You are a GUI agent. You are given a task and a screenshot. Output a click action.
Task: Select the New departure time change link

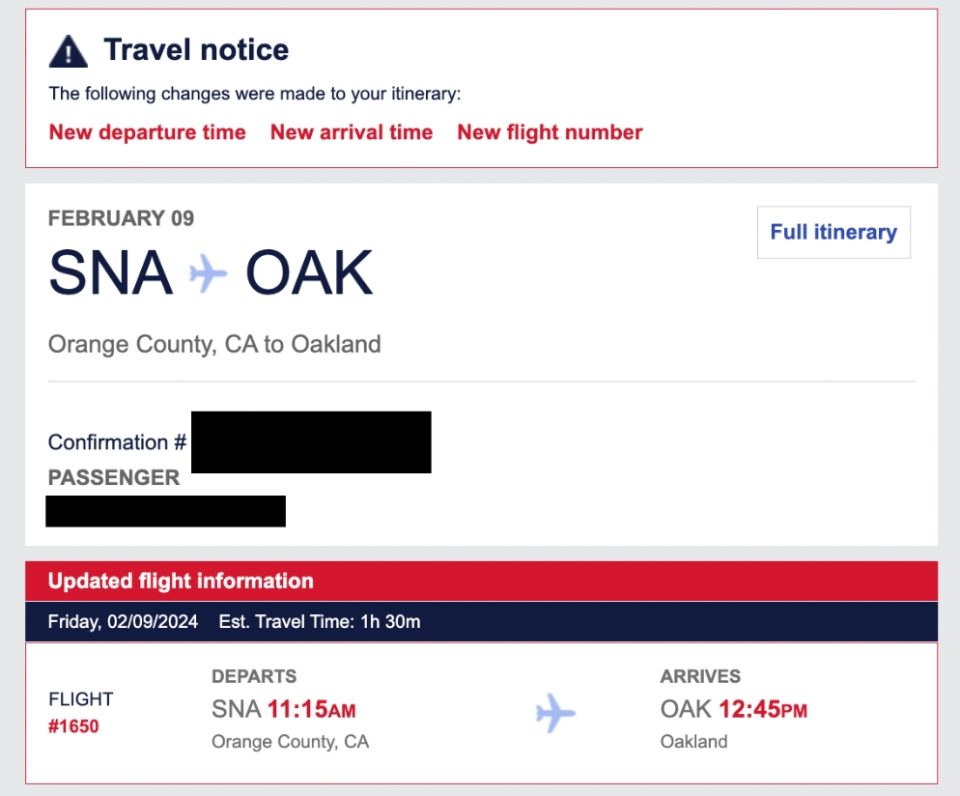[147, 132]
